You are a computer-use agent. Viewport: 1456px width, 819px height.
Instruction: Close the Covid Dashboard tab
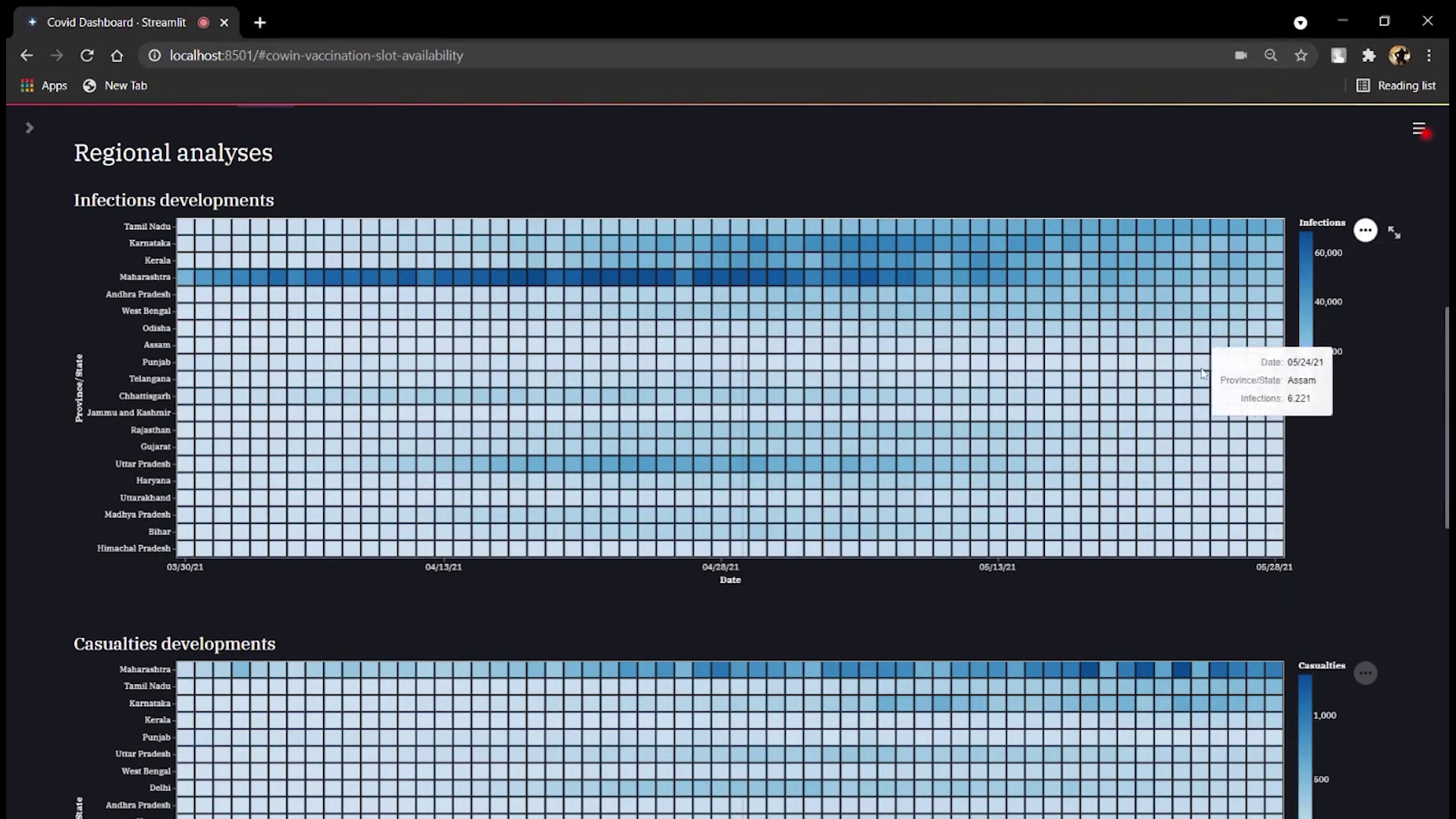[224, 23]
